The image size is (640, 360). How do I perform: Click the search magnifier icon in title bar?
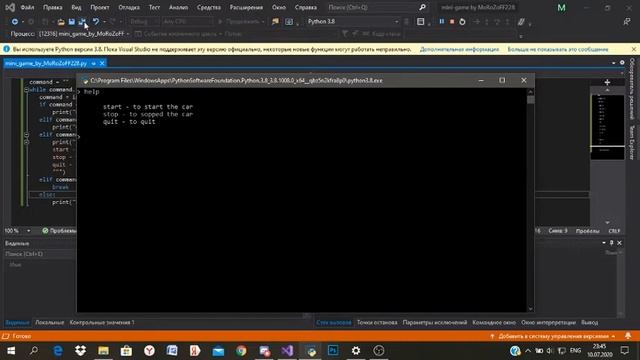422,7
